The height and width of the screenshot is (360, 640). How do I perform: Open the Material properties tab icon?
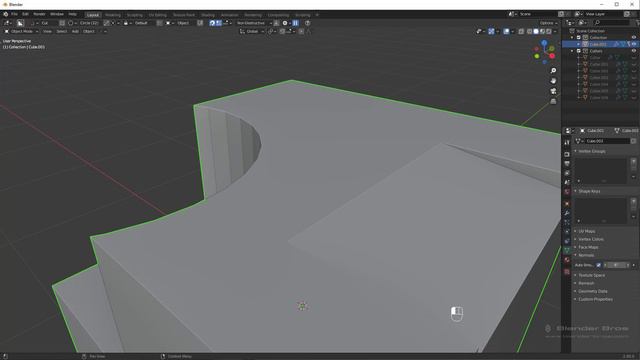tap(567, 260)
